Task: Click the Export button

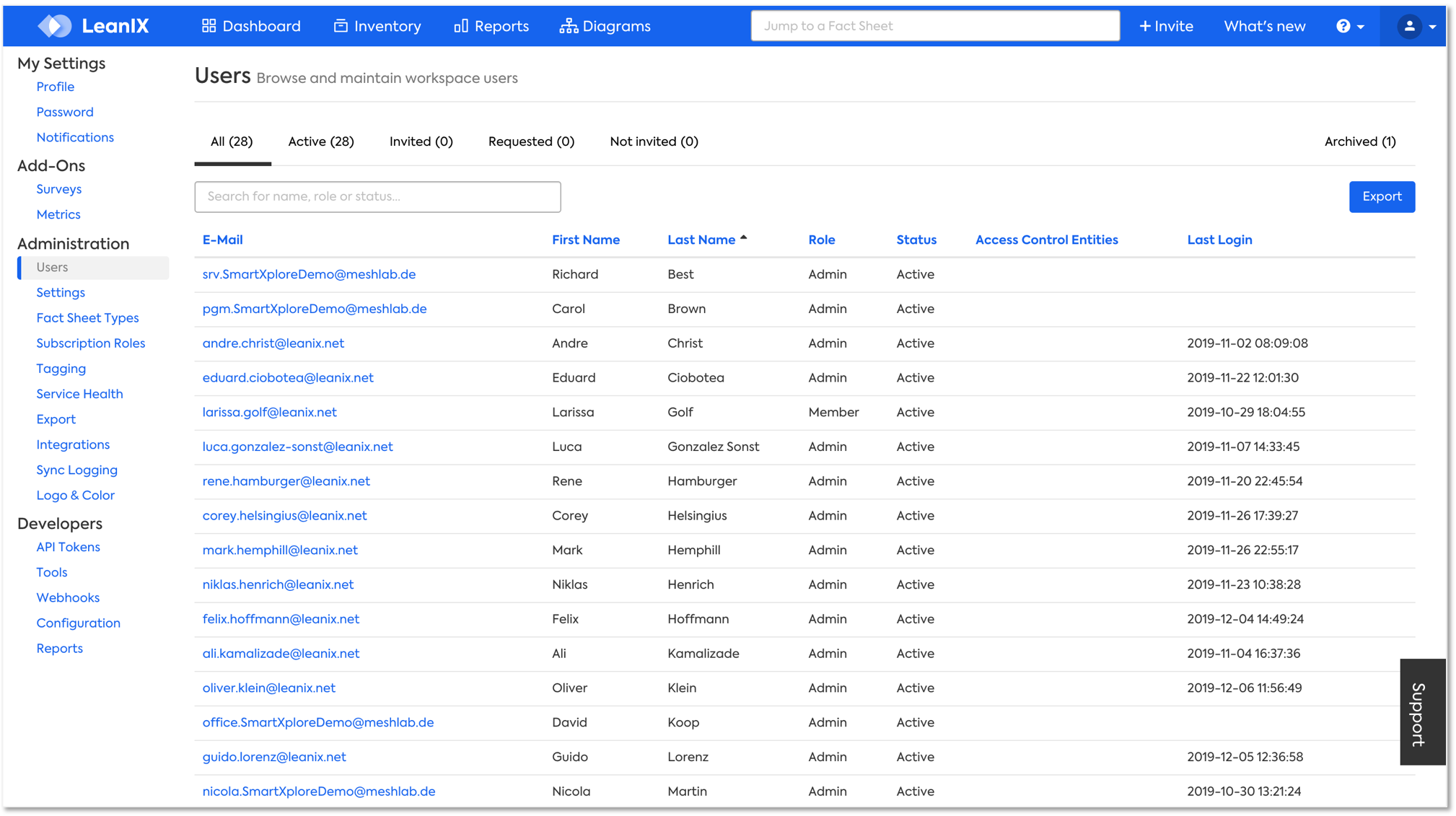Action: click(x=1381, y=196)
